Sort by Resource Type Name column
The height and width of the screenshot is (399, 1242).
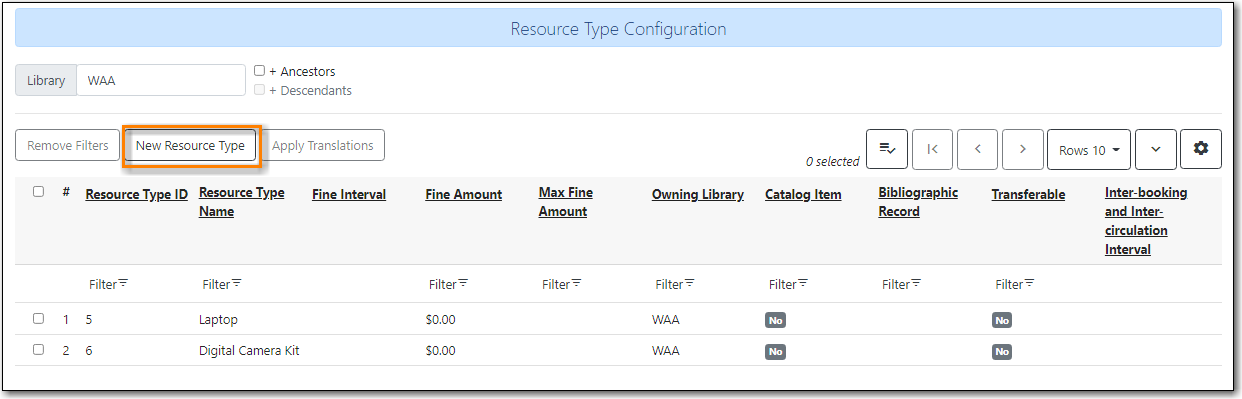click(241, 202)
